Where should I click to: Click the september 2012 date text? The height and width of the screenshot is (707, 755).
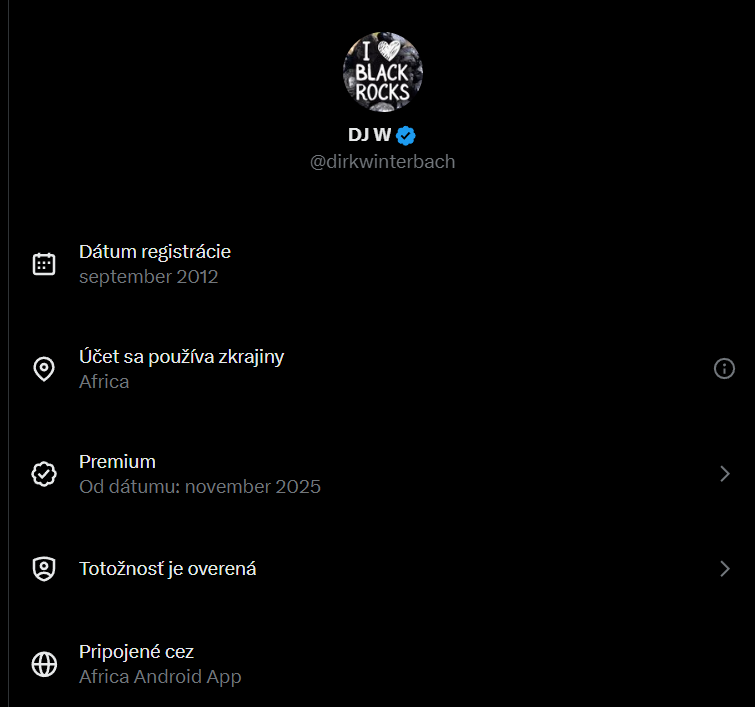click(149, 277)
